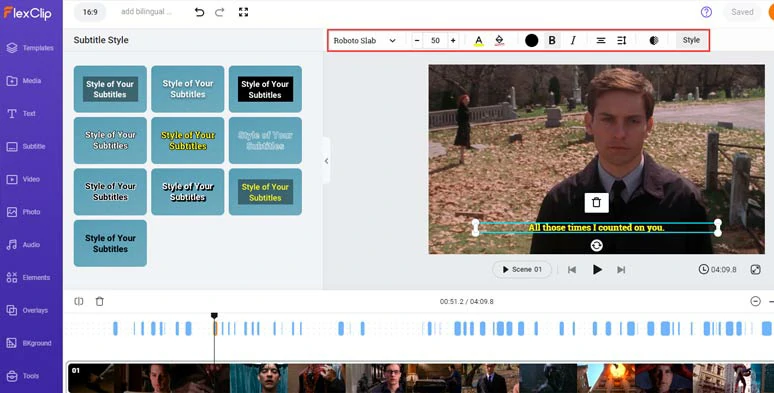Delete the selected timeline item
This screenshot has height=393, width=774.
[x=99, y=301]
